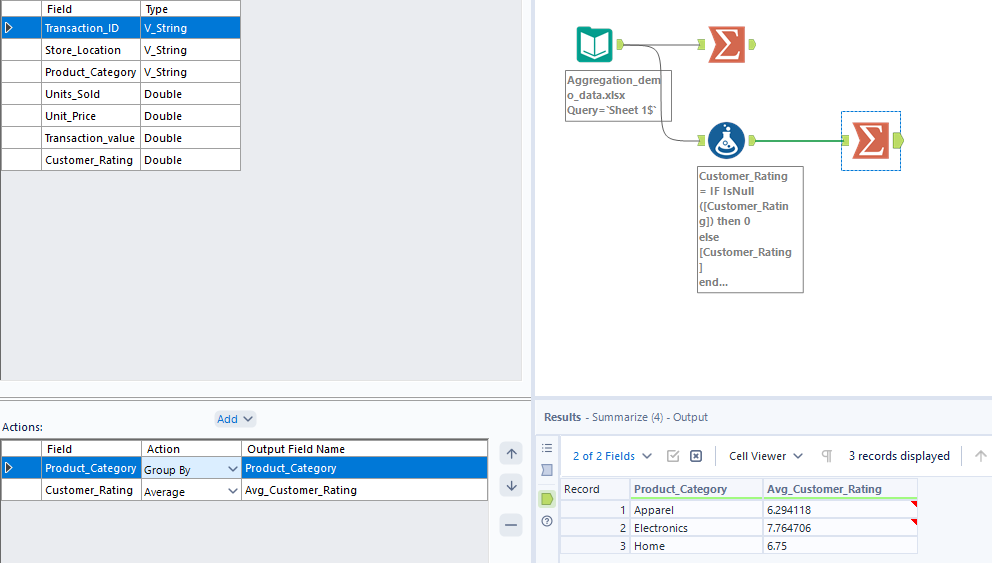Select the Input Data tool on canvas

(x=595, y=44)
